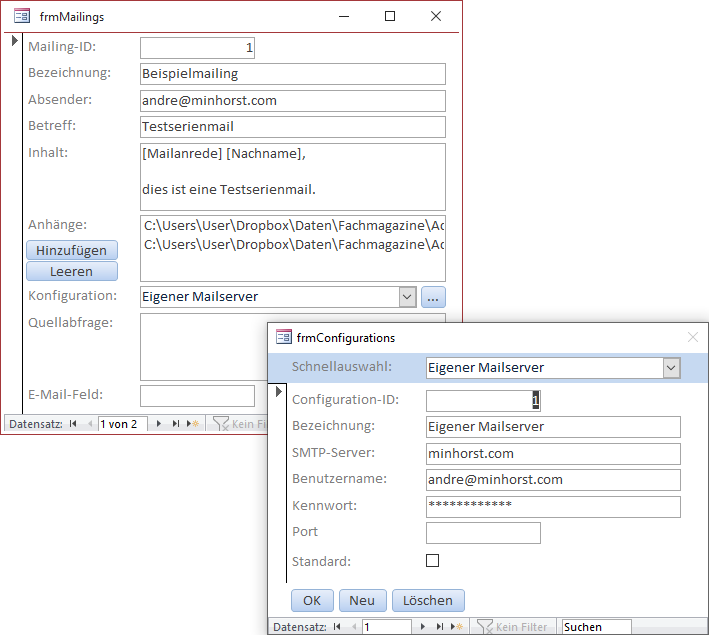Close the frmConfigurations window
709x635 pixels.
(x=693, y=337)
